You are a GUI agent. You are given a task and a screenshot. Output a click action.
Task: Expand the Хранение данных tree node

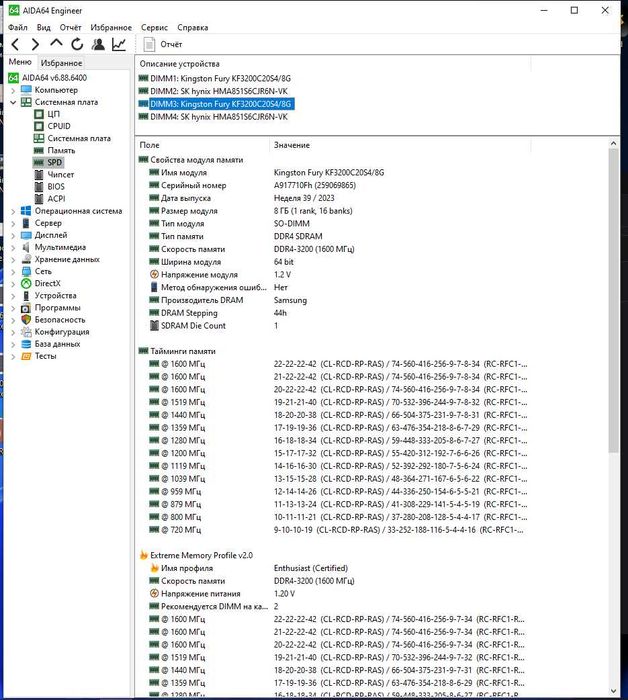[x=13, y=259]
